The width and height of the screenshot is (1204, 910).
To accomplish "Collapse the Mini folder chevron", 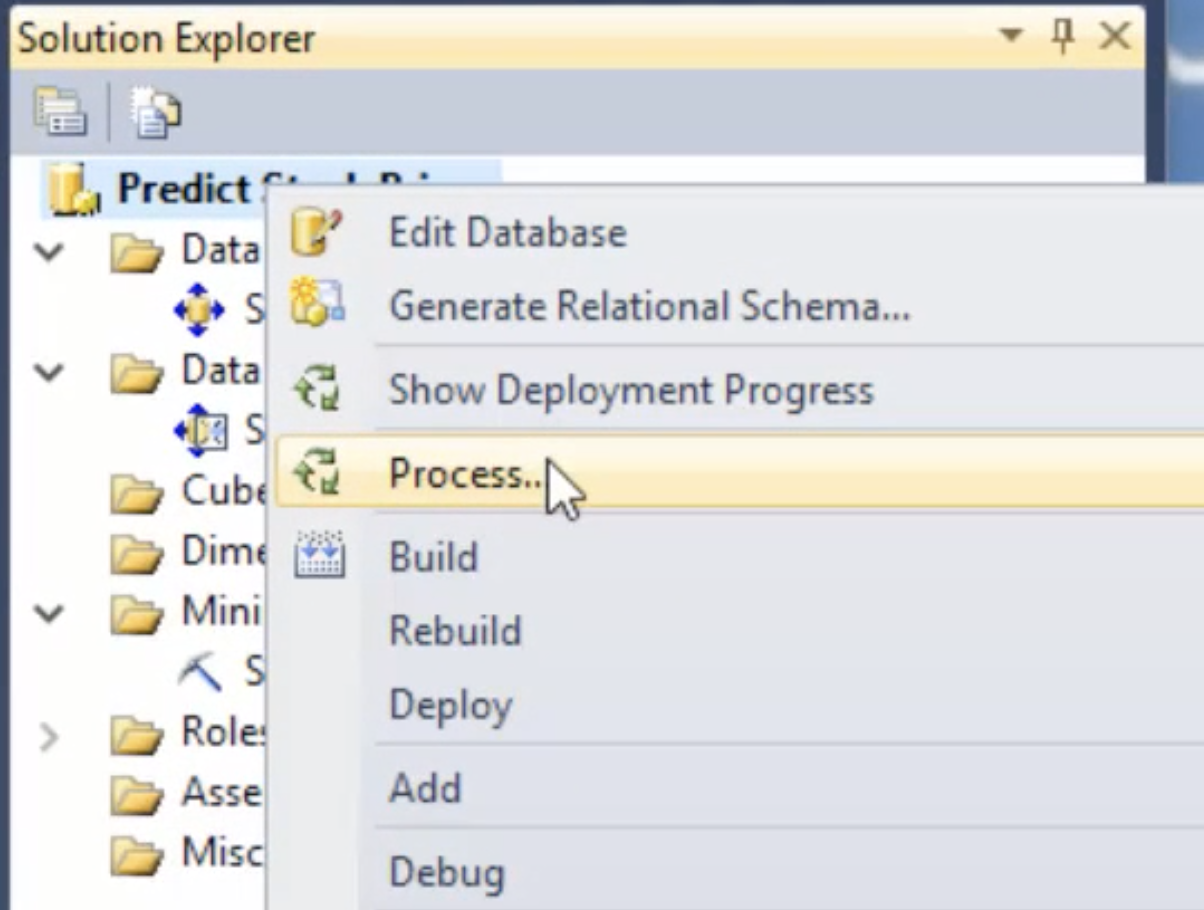I will click(x=48, y=612).
